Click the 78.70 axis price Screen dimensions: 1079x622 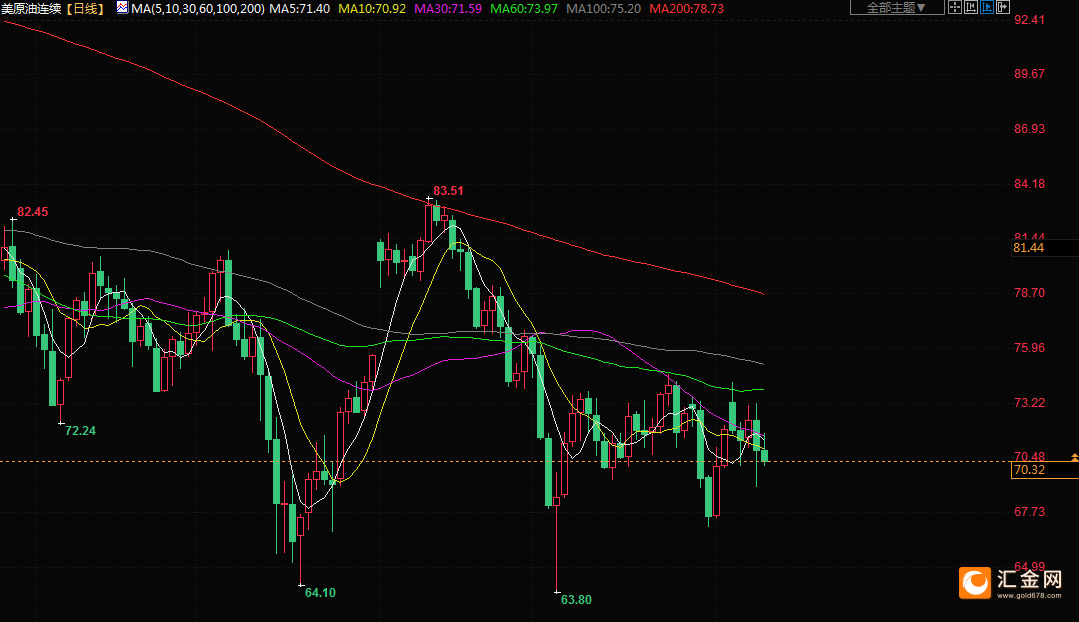[x=1029, y=292]
